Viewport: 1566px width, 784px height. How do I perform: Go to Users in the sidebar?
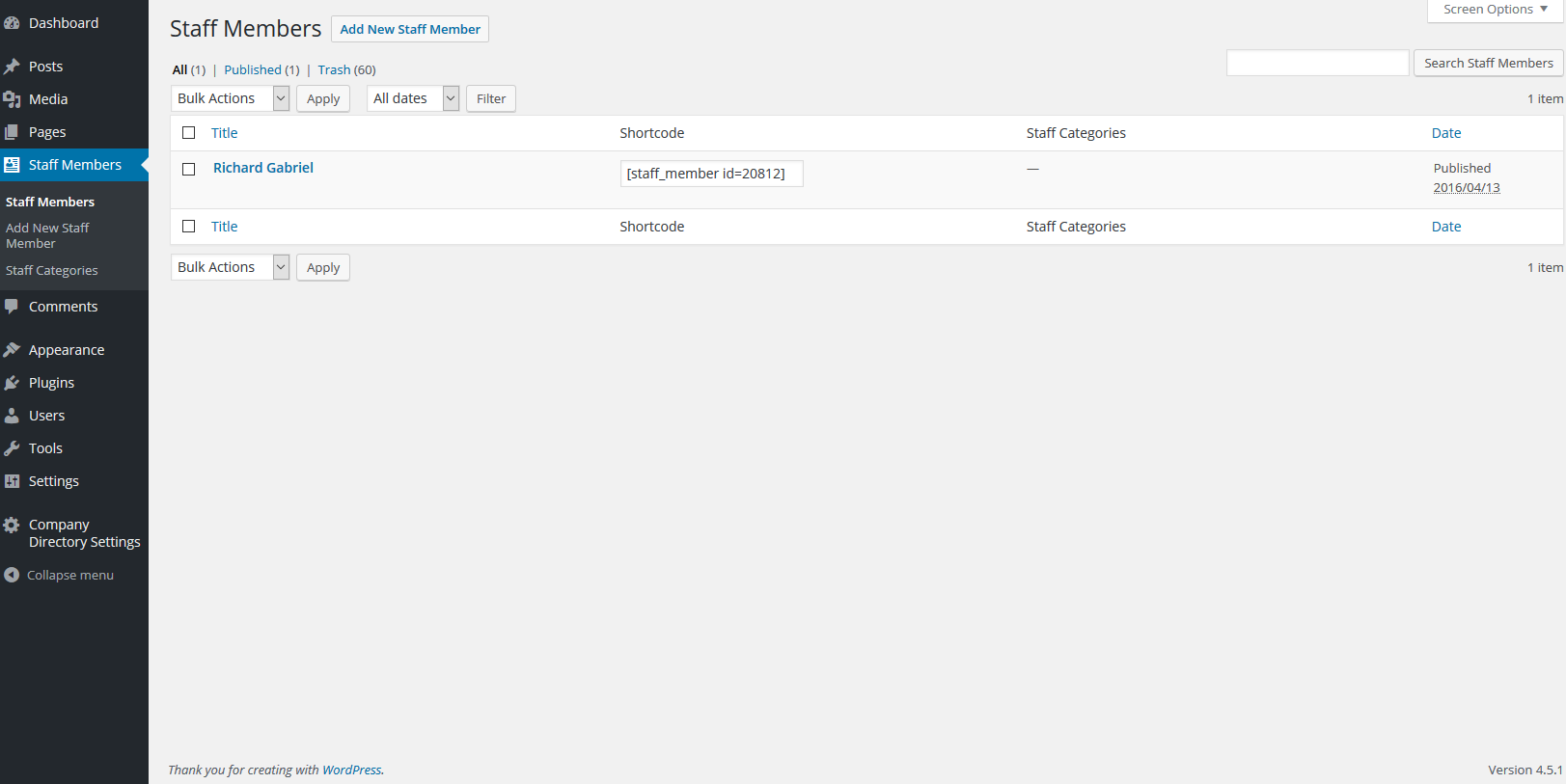(x=46, y=416)
